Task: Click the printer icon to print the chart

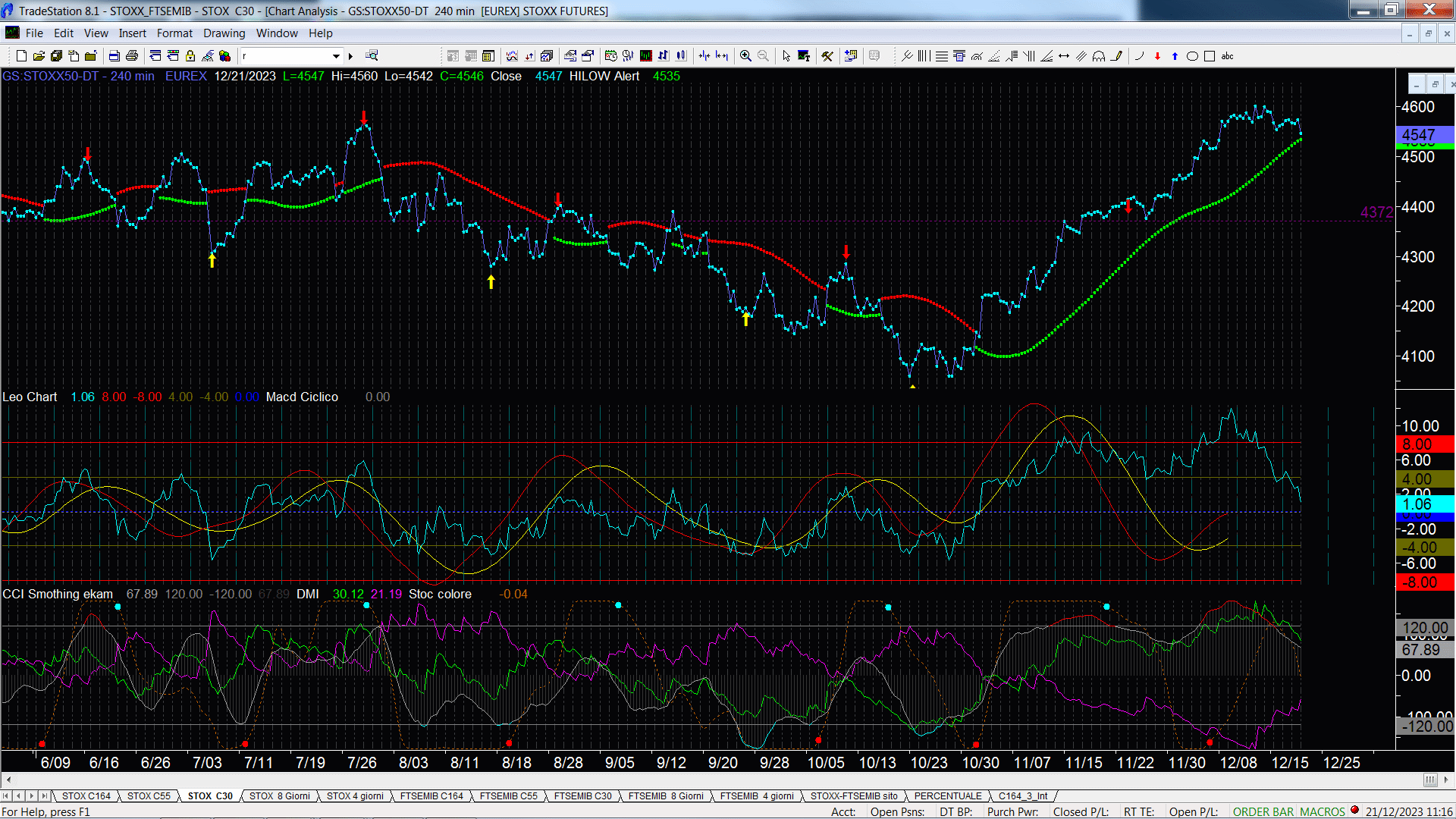Action: tap(131, 56)
